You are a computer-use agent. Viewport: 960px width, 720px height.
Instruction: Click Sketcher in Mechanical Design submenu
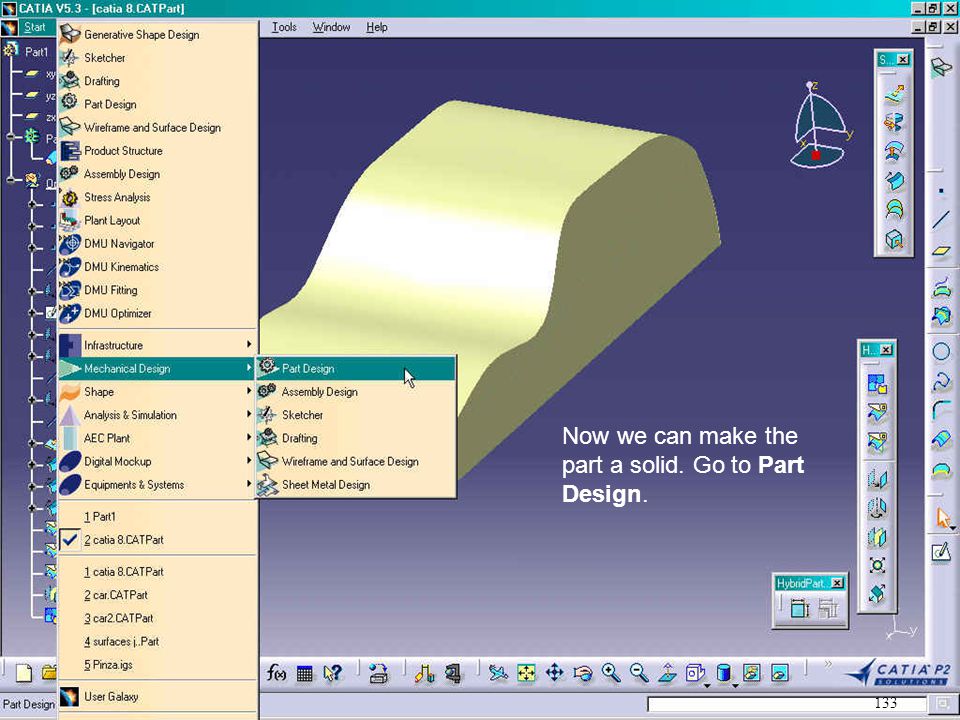(356, 415)
